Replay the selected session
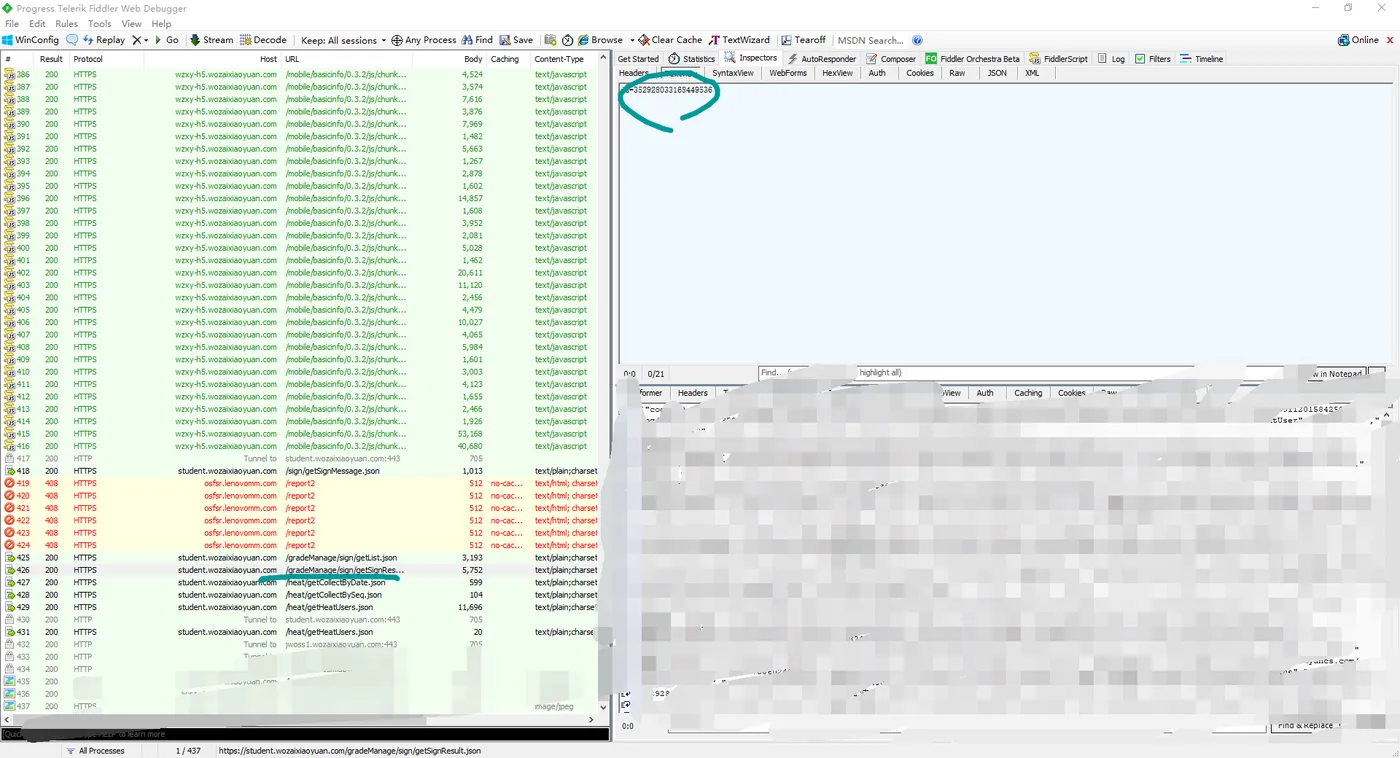 [104, 40]
